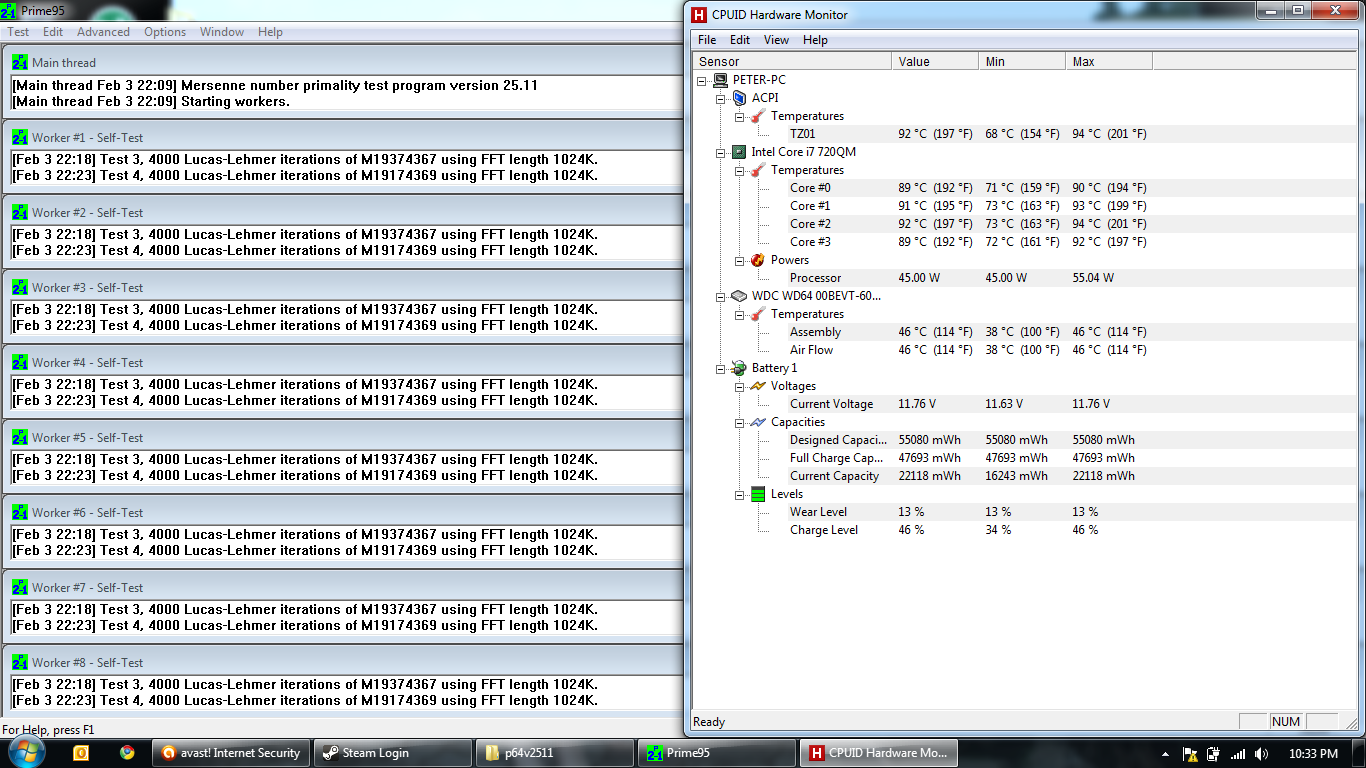Open the Options menu in Prime95

[165, 32]
